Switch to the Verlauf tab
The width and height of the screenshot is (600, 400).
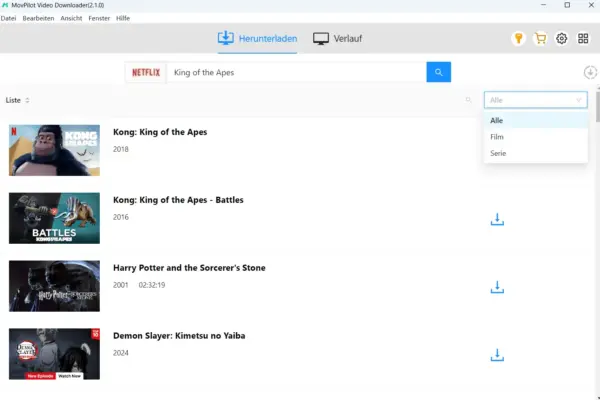pos(337,39)
